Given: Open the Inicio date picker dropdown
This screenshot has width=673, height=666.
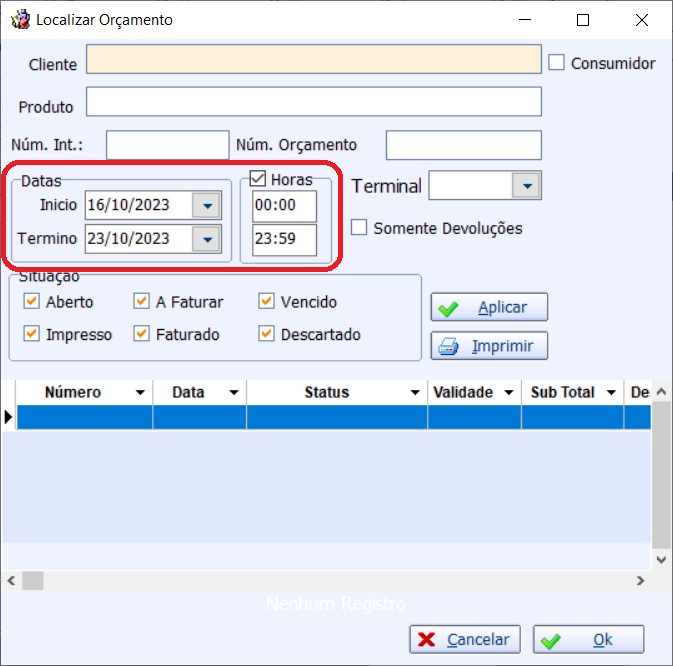Looking at the screenshot, I should point(207,206).
